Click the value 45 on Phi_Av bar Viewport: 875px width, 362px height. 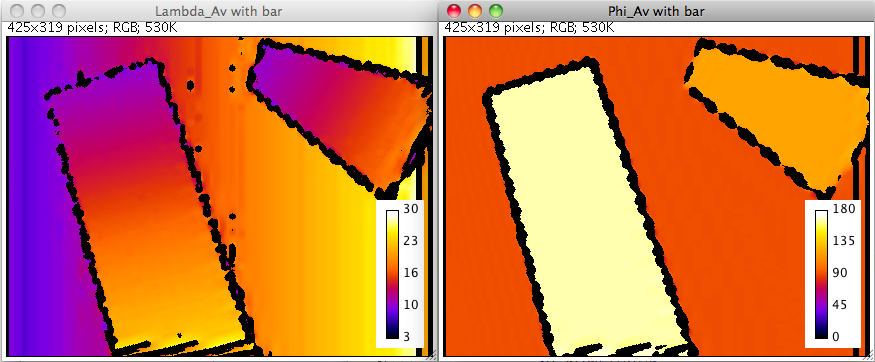tap(840, 305)
